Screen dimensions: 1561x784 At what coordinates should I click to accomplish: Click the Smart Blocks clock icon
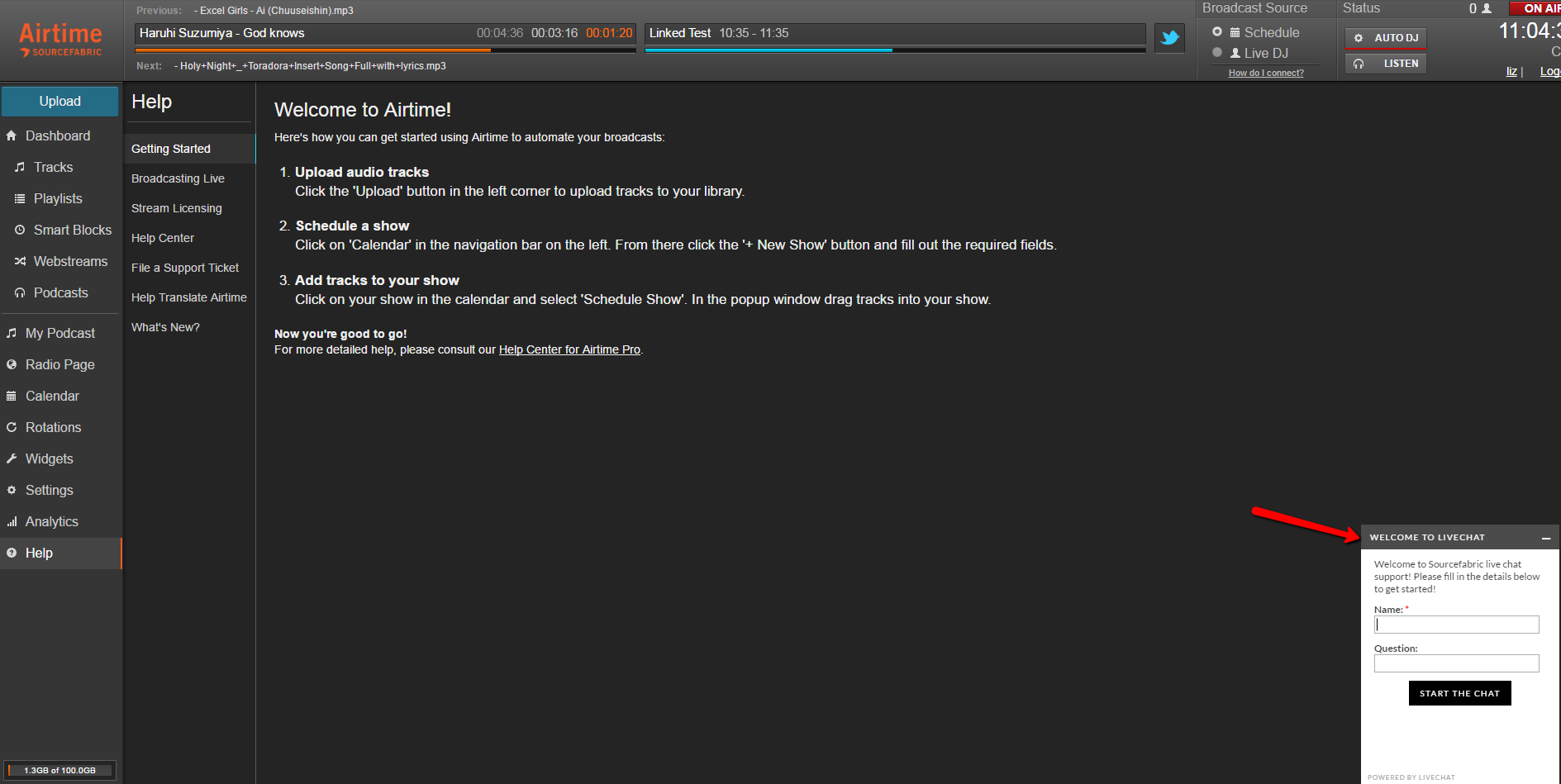click(x=20, y=230)
